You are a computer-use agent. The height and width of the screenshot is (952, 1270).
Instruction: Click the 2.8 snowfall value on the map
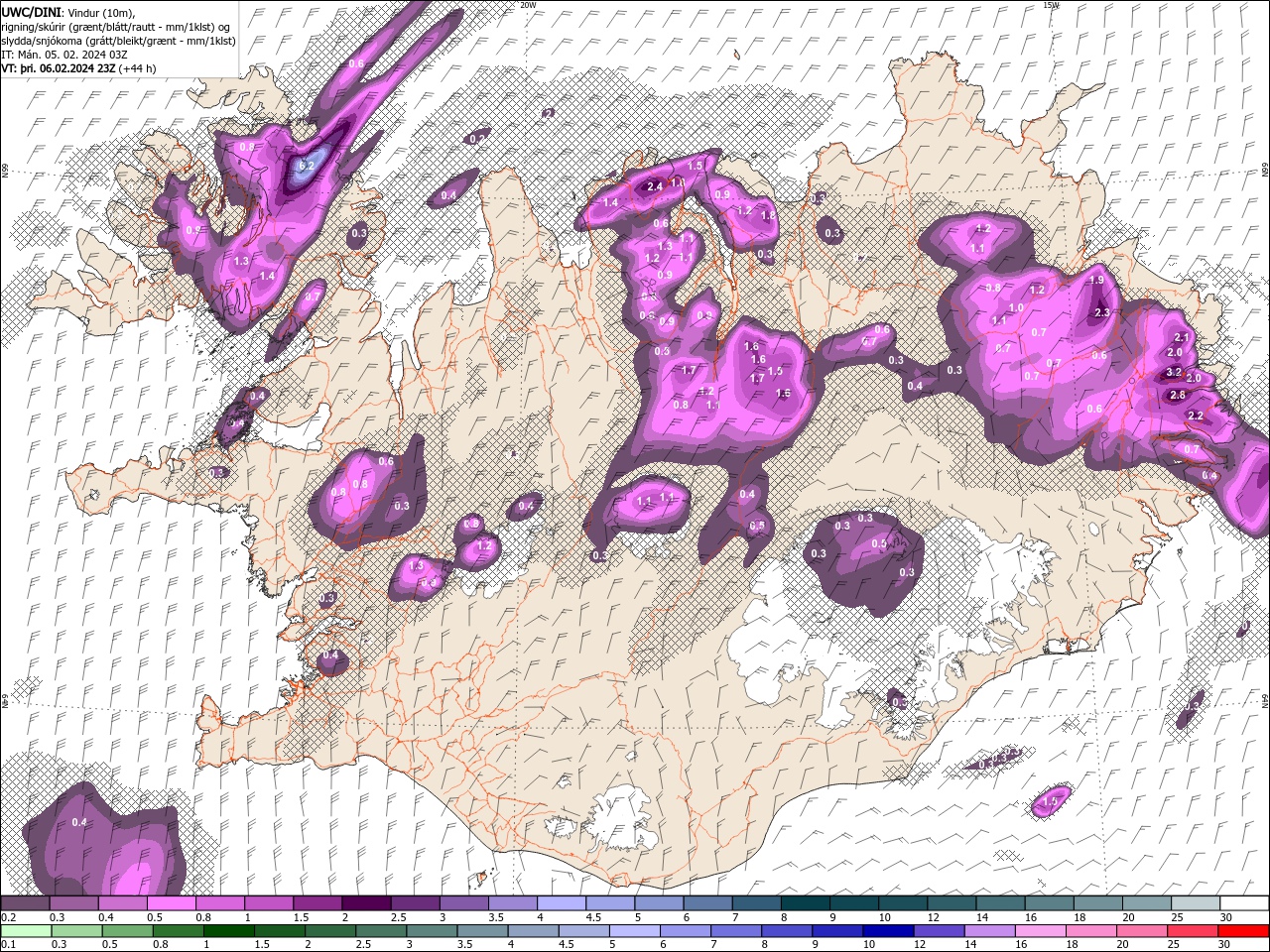point(1178,395)
